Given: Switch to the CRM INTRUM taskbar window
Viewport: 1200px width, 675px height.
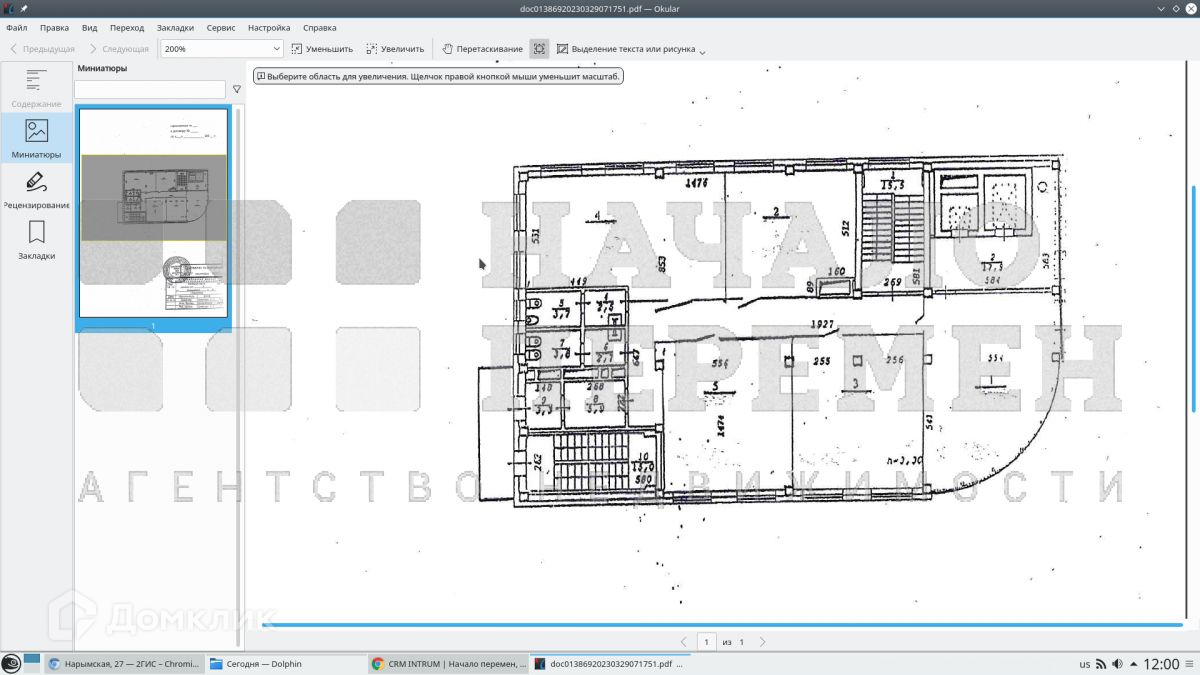Looking at the screenshot, I should (x=448, y=664).
